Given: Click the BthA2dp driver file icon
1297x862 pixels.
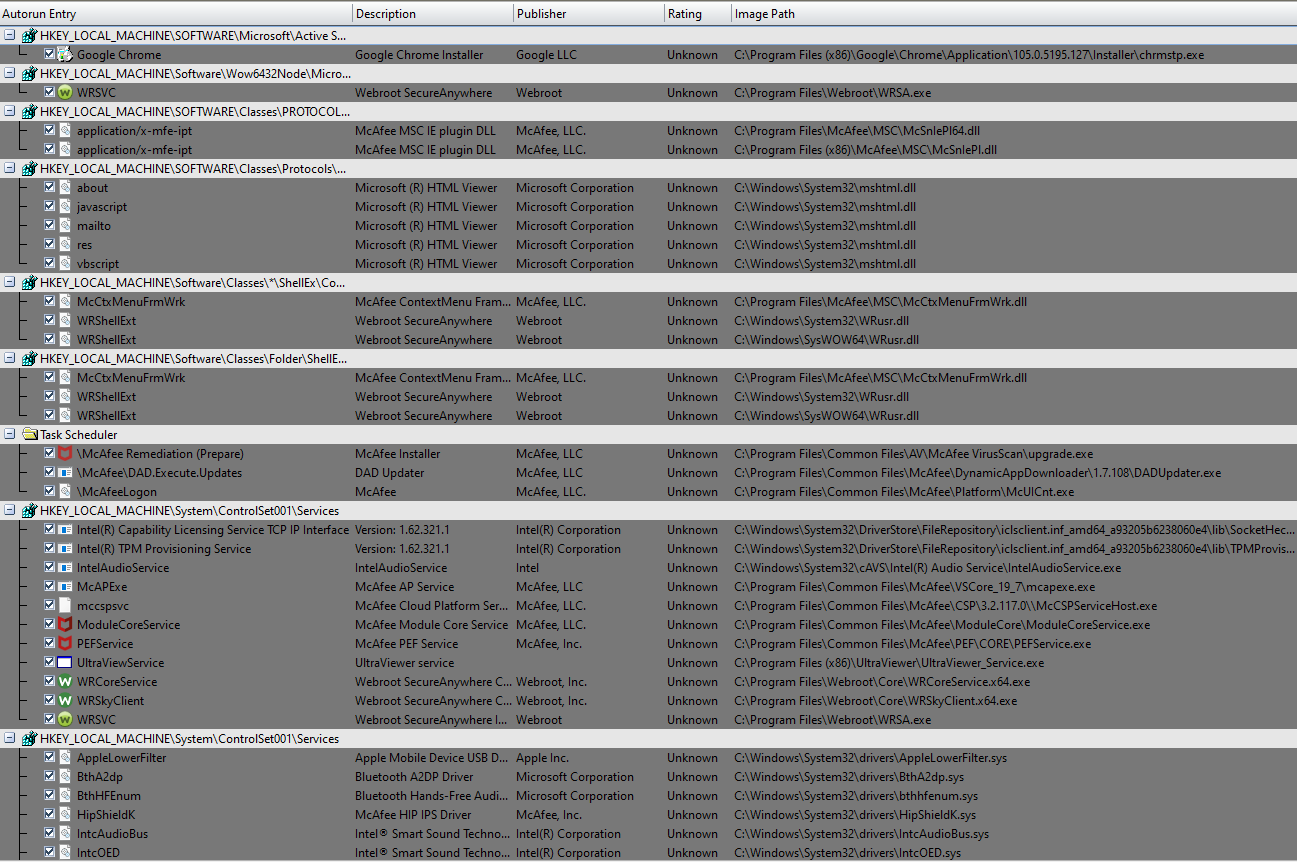Looking at the screenshot, I should pos(65,777).
